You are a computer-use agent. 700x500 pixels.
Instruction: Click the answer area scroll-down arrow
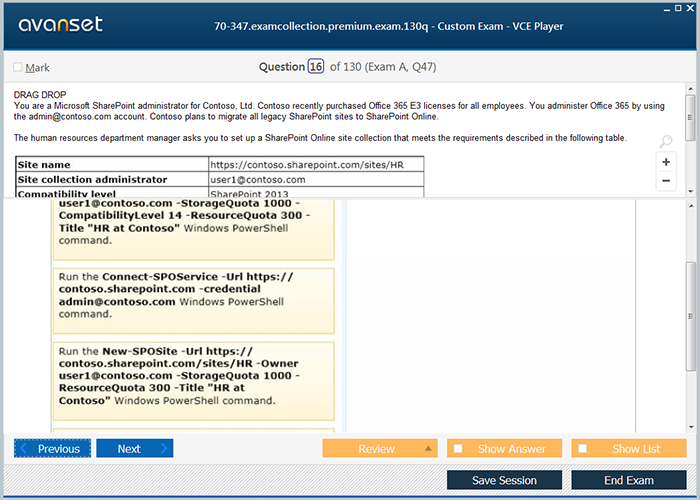(x=692, y=427)
